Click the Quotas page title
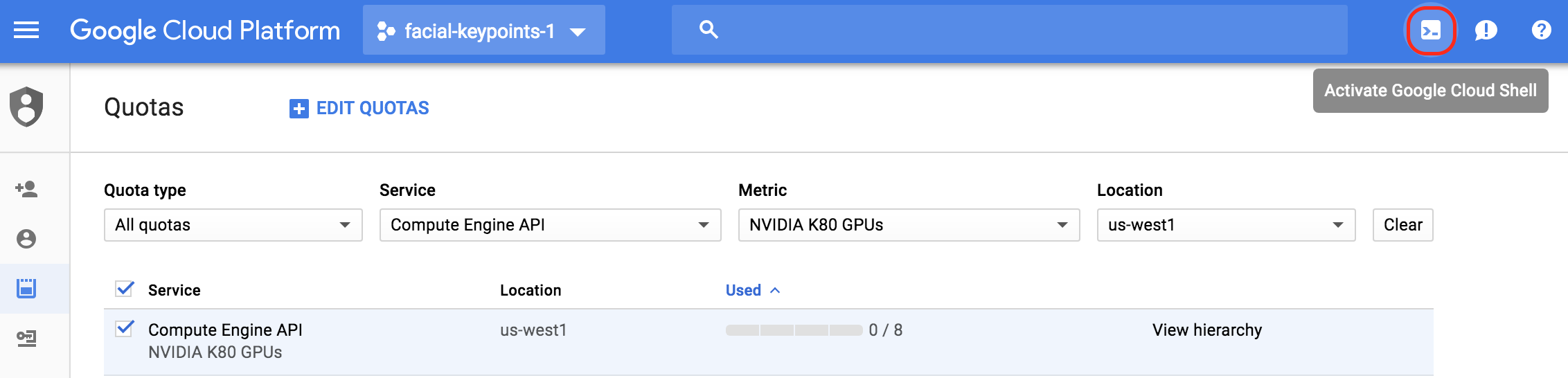The image size is (1568, 378). click(143, 107)
